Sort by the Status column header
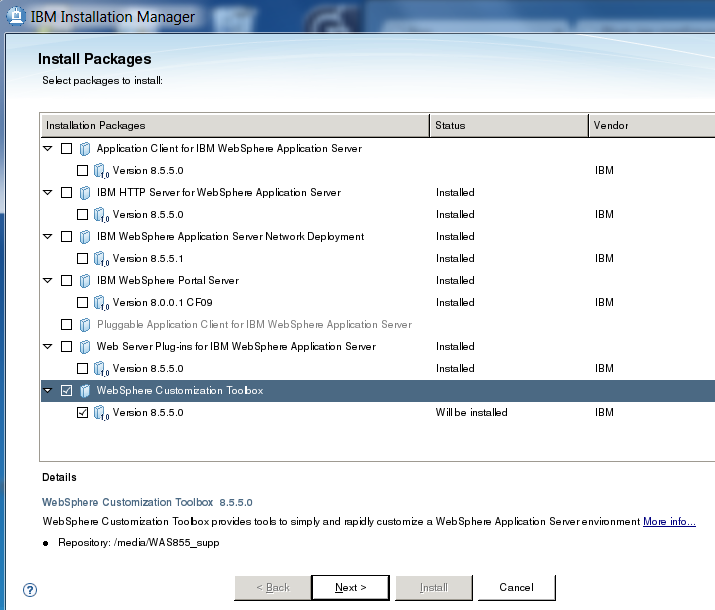This screenshot has width=715, height=610. point(509,125)
